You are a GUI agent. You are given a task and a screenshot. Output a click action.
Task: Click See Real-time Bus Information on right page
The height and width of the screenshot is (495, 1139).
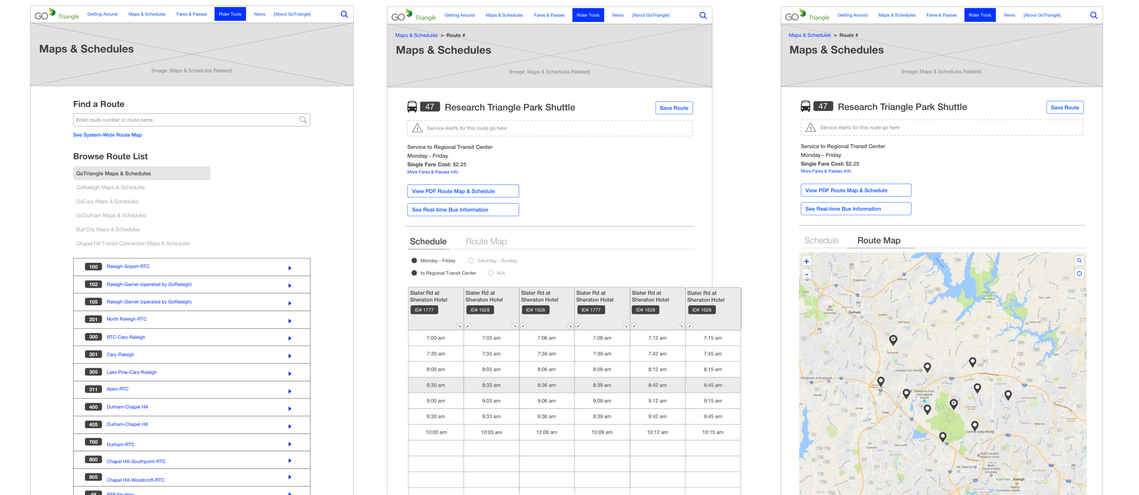coord(856,209)
